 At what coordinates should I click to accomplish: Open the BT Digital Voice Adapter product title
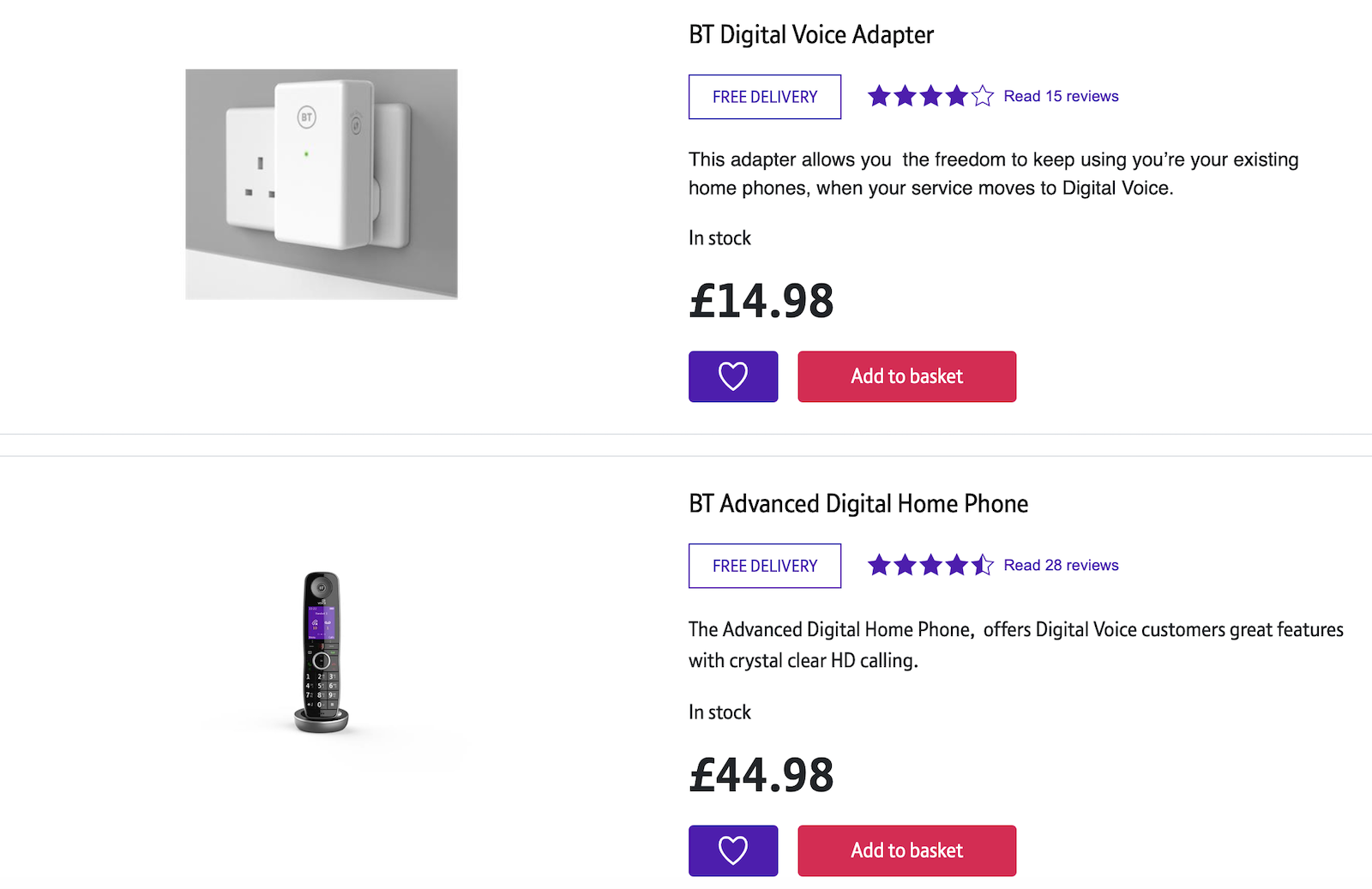(810, 34)
